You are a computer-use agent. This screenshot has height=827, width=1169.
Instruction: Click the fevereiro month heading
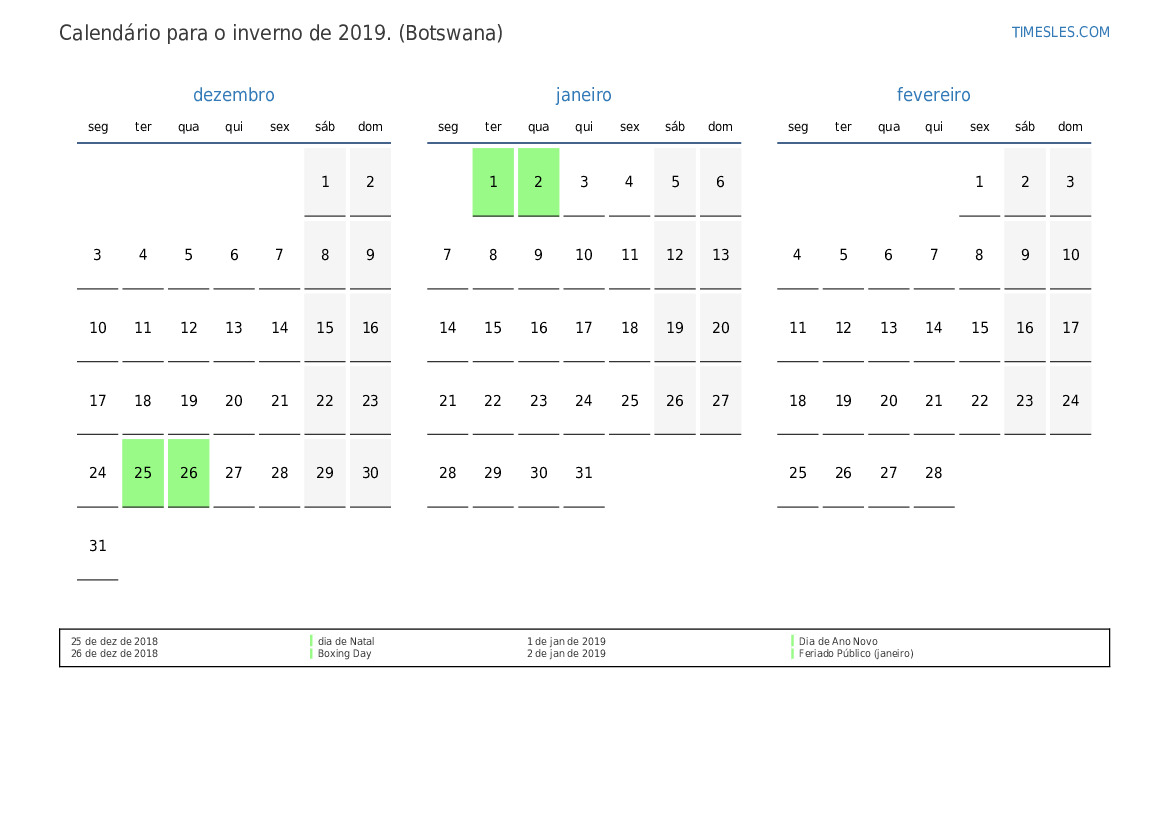coord(933,95)
